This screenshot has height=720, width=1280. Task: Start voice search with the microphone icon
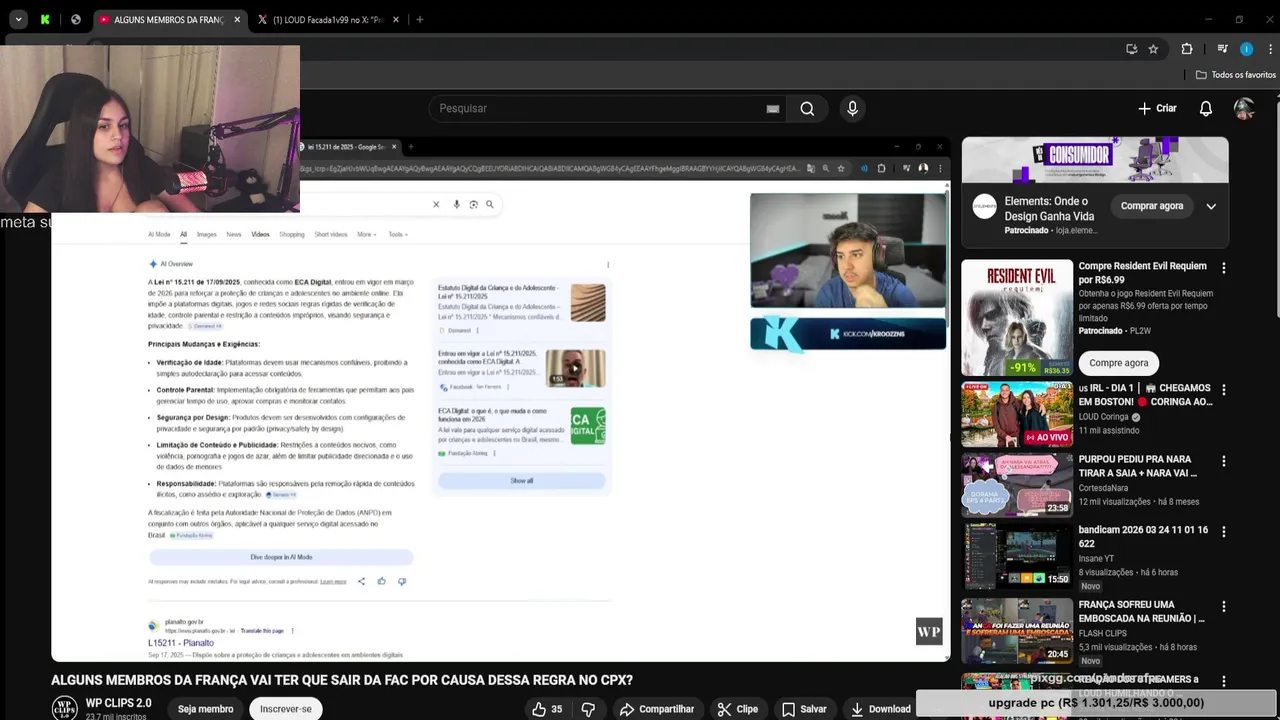tap(852, 108)
